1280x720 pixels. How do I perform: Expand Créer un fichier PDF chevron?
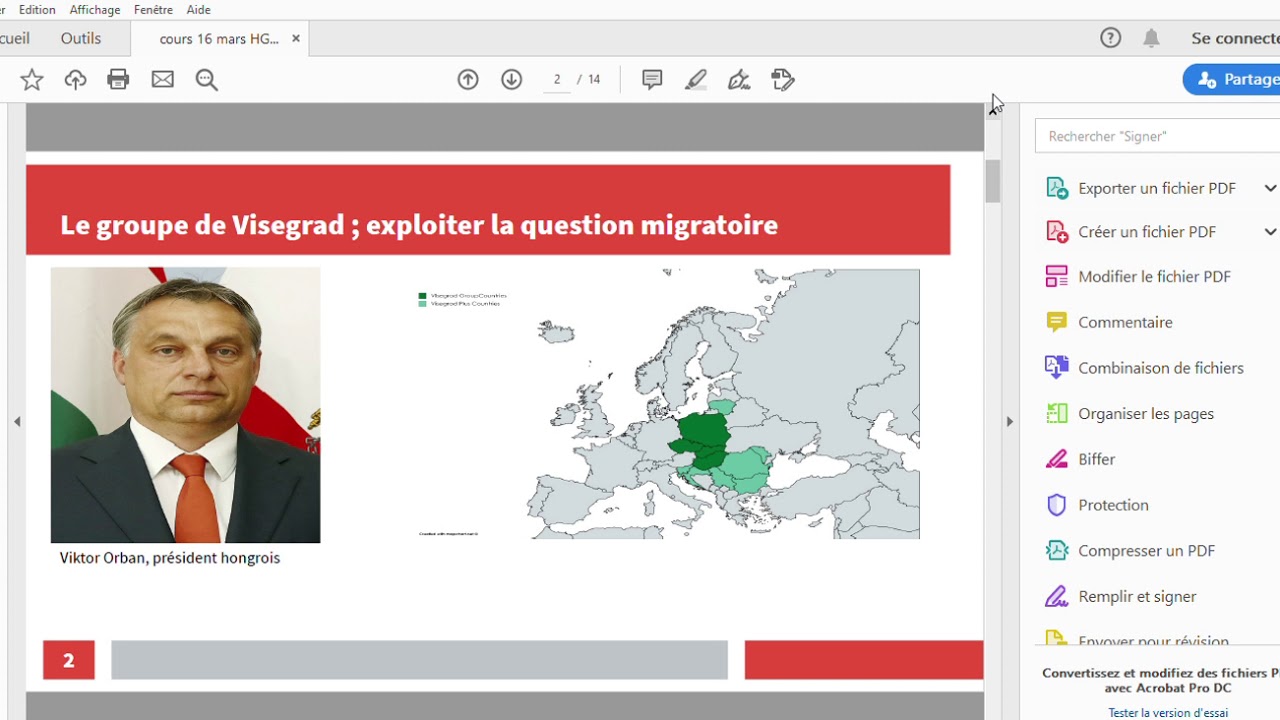click(x=1270, y=232)
